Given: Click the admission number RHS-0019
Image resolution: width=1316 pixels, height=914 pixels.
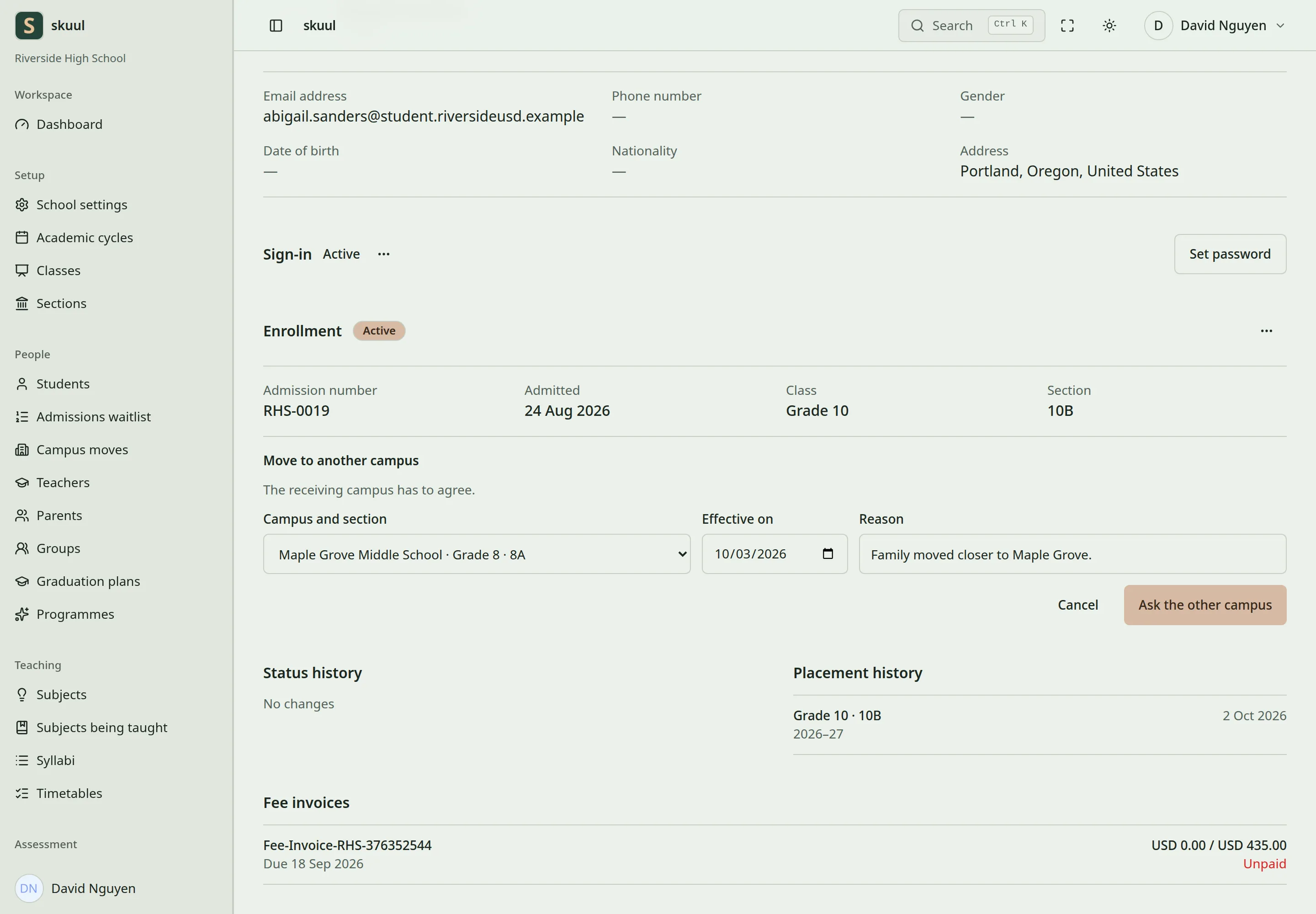Looking at the screenshot, I should [296, 410].
